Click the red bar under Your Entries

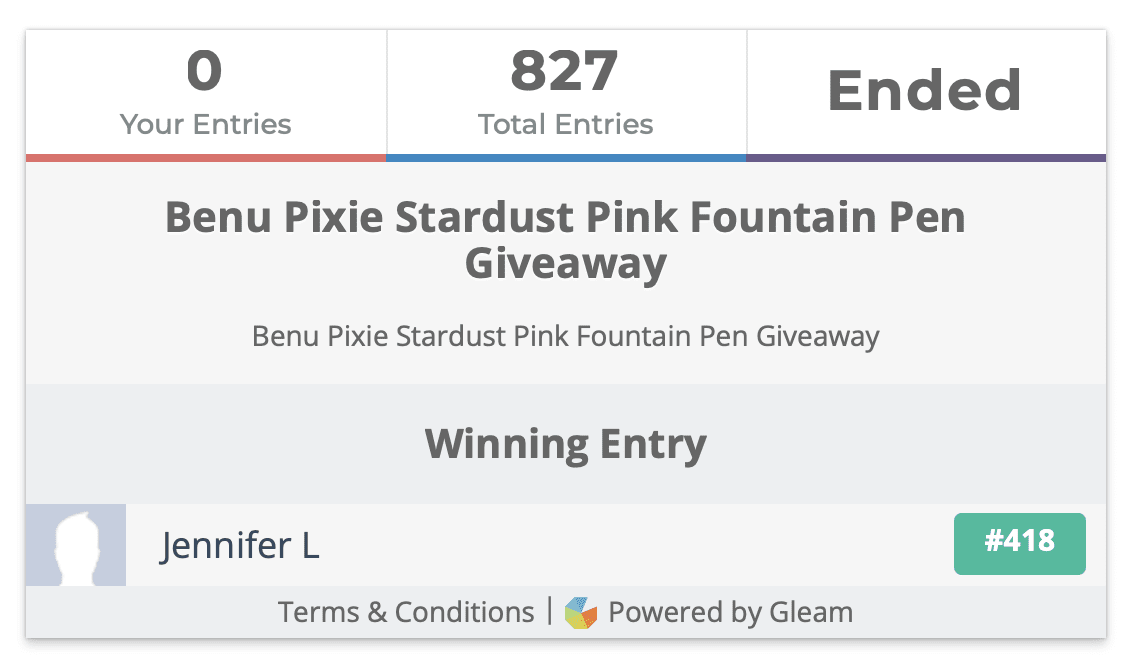click(206, 158)
